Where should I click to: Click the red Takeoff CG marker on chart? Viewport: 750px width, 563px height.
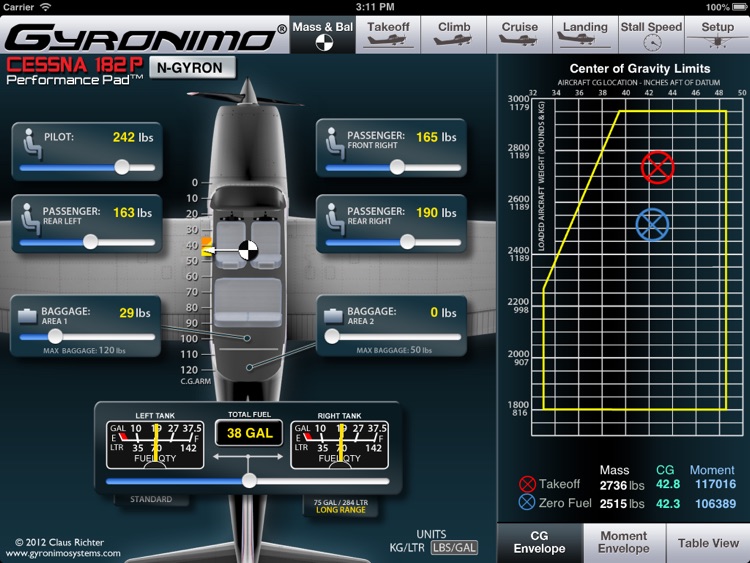click(x=658, y=167)
